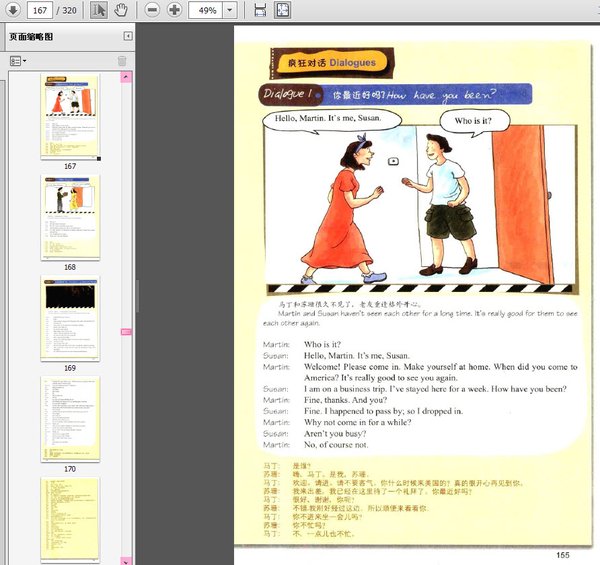Click the fit width scrolling icon
This screenshot has width=600, height=565.
260,10
